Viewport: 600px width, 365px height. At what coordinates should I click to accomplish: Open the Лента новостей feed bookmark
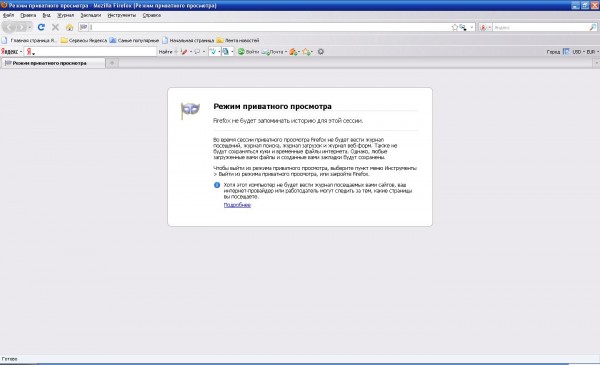coord(238,40)
